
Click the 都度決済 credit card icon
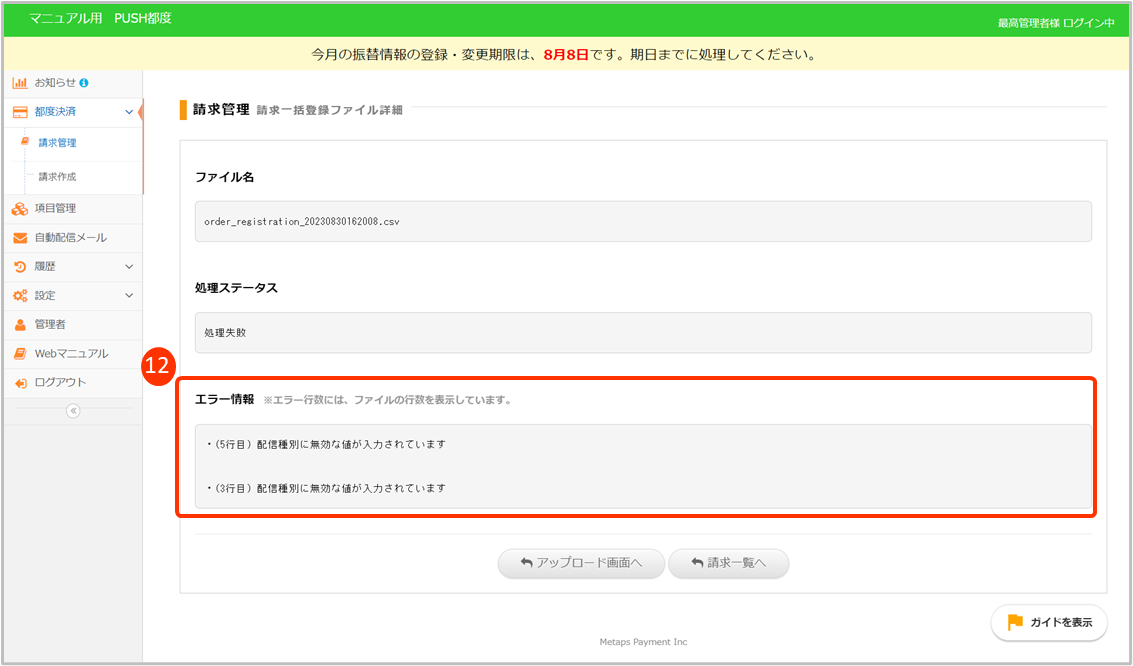point(19,112)
